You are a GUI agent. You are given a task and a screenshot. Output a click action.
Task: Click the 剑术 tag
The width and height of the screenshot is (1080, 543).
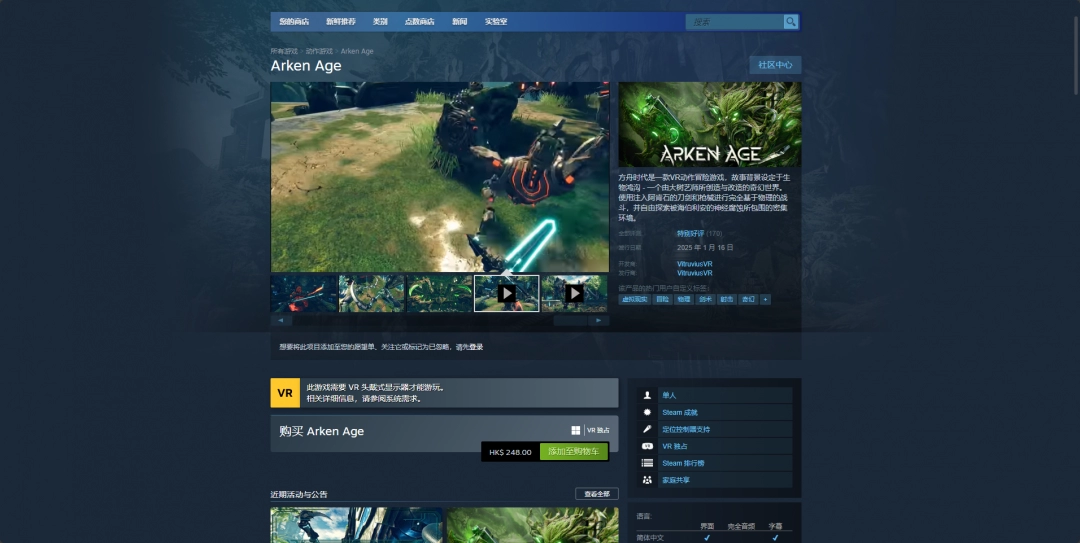pyautogui.click(x=705, y=299)
